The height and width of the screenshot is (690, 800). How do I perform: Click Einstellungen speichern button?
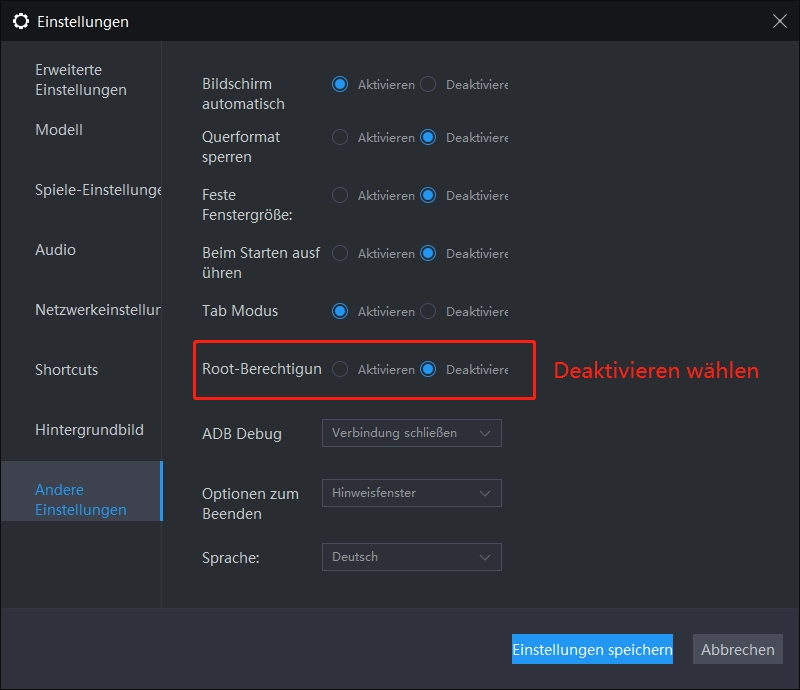pos(592,649)
